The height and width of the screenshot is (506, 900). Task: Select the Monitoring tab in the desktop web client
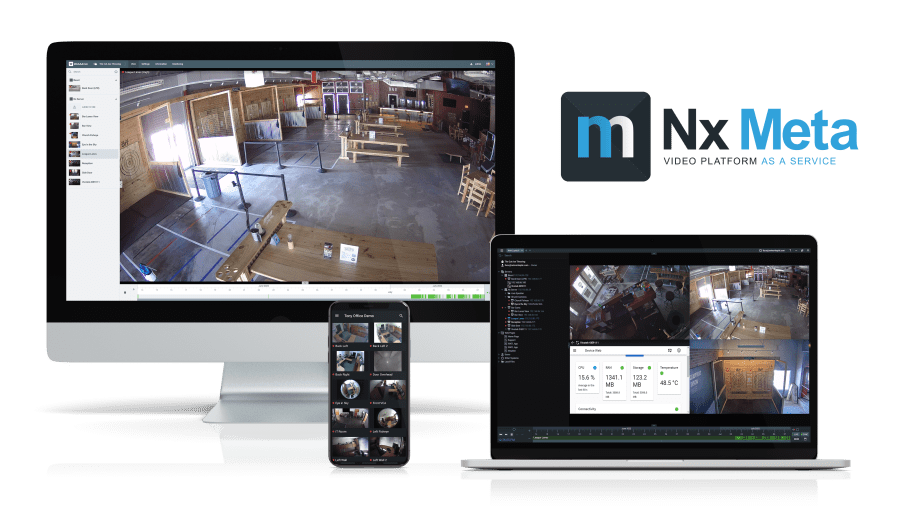(x=177, y=64)
